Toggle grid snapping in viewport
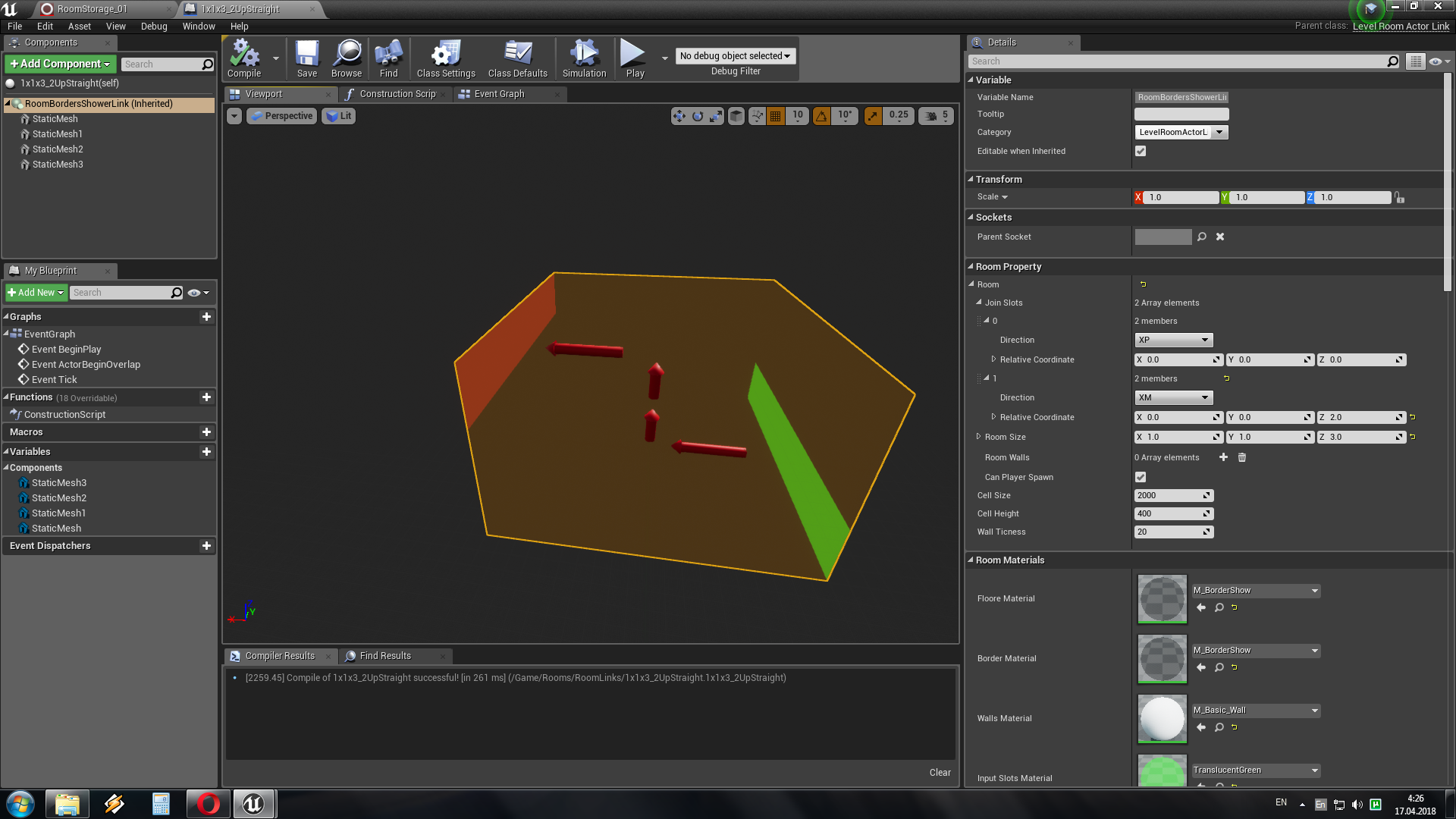The height and width of the screenshot is (819, 1456). [775, 116]
